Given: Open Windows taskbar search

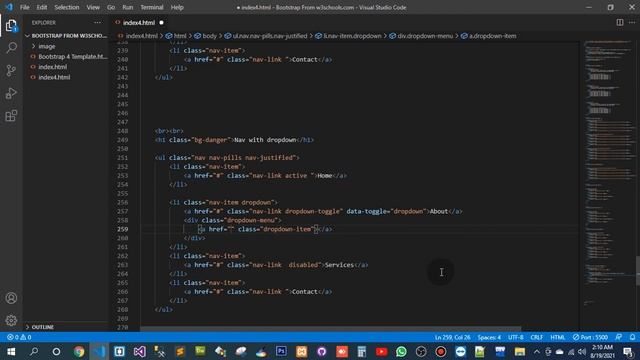Looking at the screenshot, I should [x=34, y=351].
